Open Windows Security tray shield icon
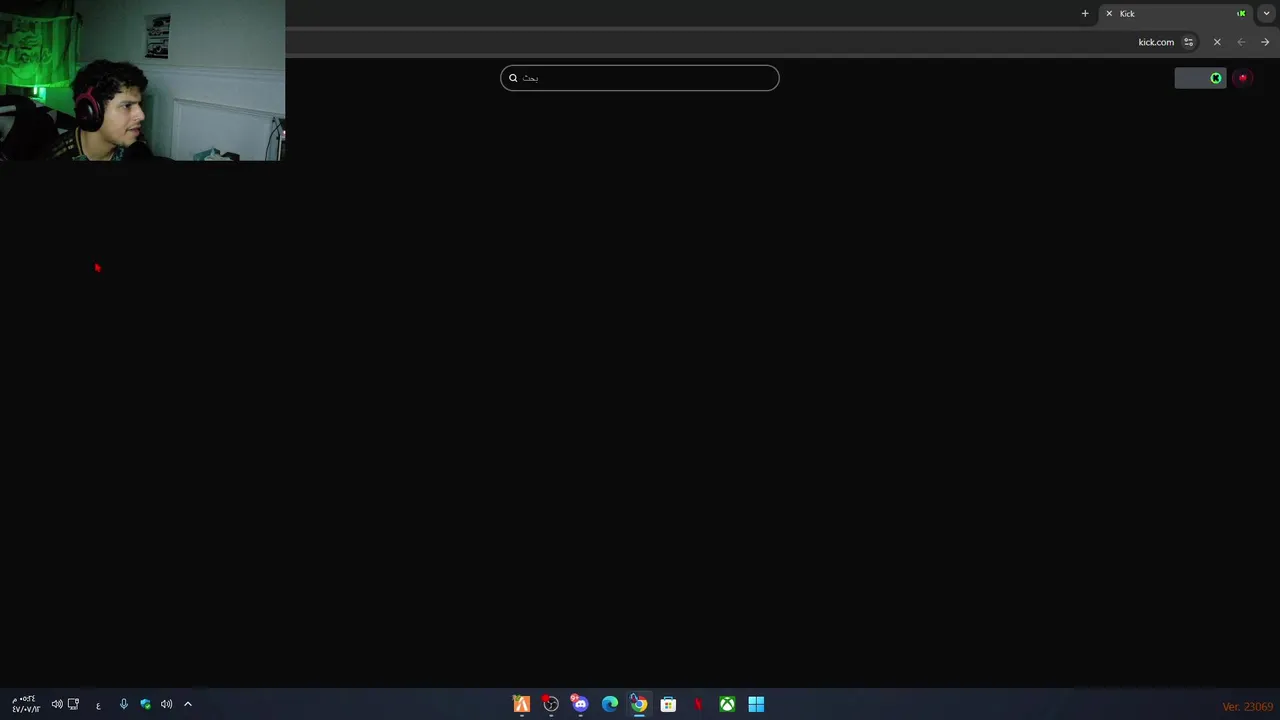This screenshot has height=720, width=1280. (x=145, y=704)
